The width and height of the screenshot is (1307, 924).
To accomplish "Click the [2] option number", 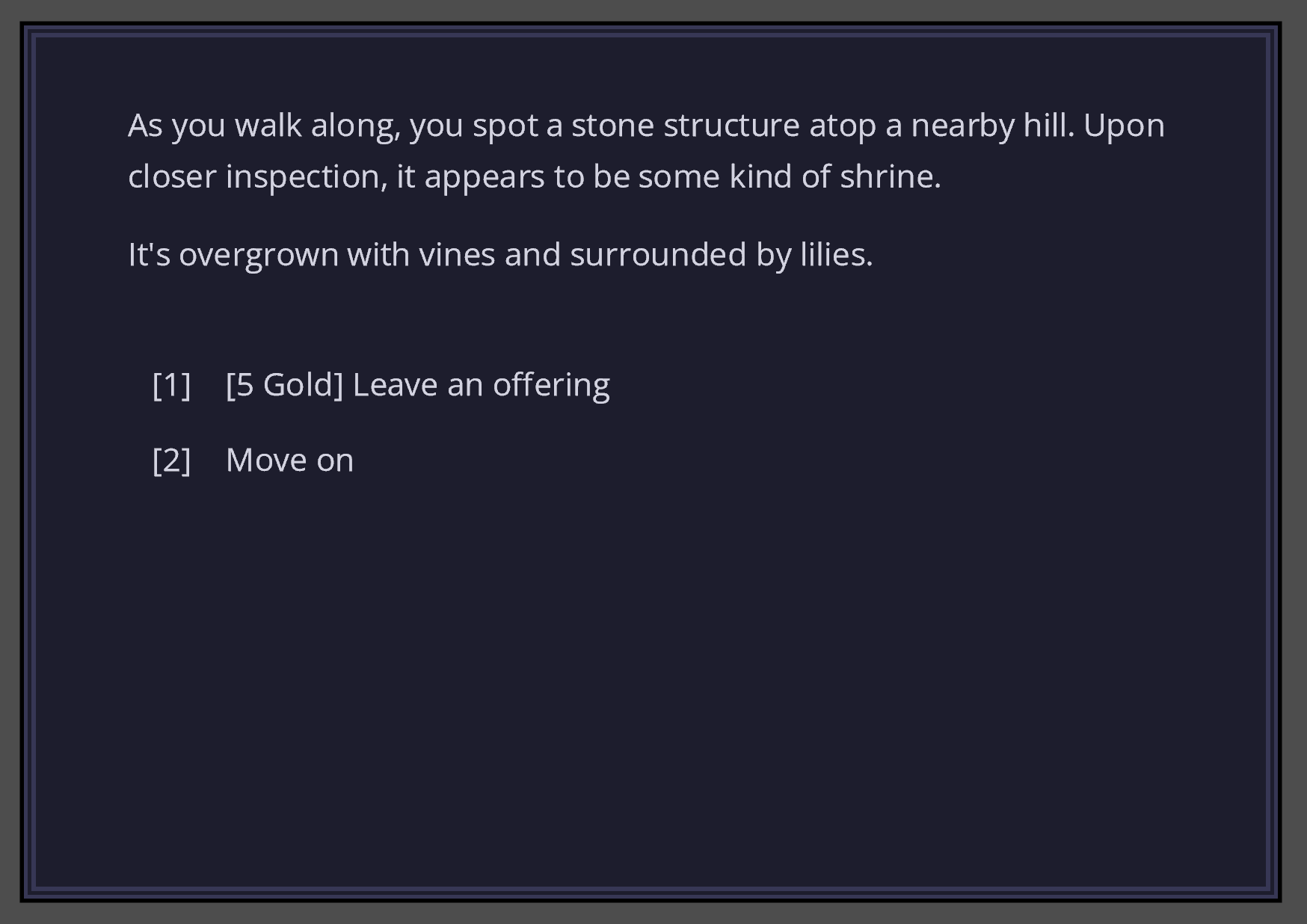I will tap(171, 460).
